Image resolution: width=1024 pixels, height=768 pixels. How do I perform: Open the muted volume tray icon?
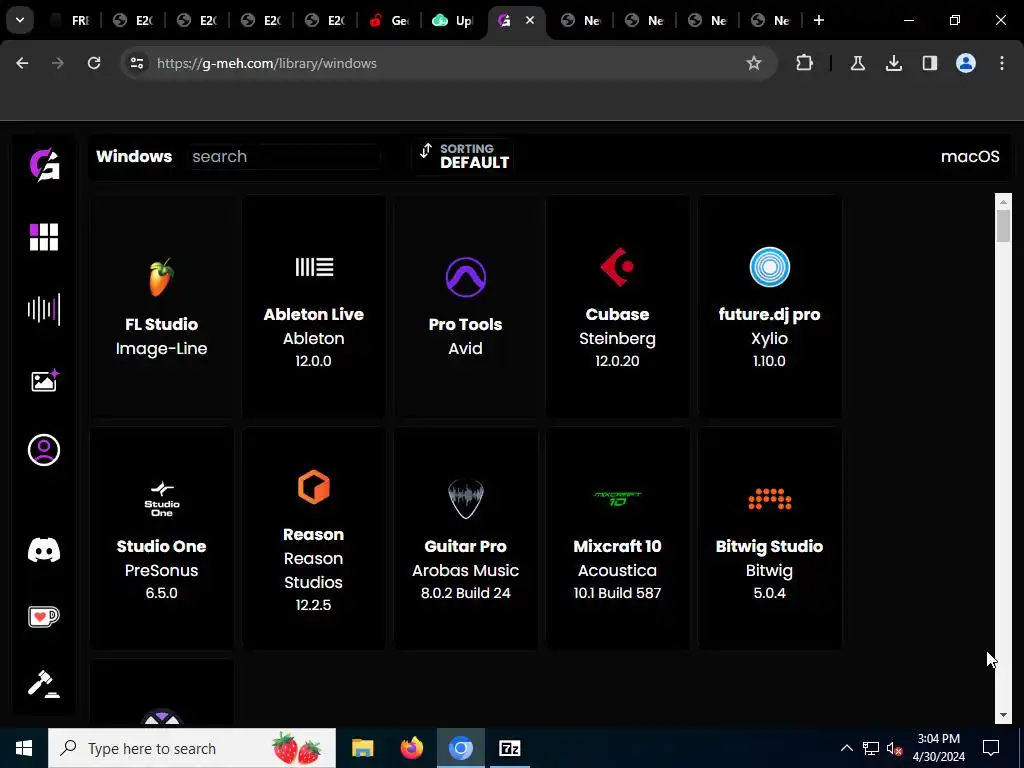coord(895,748)
